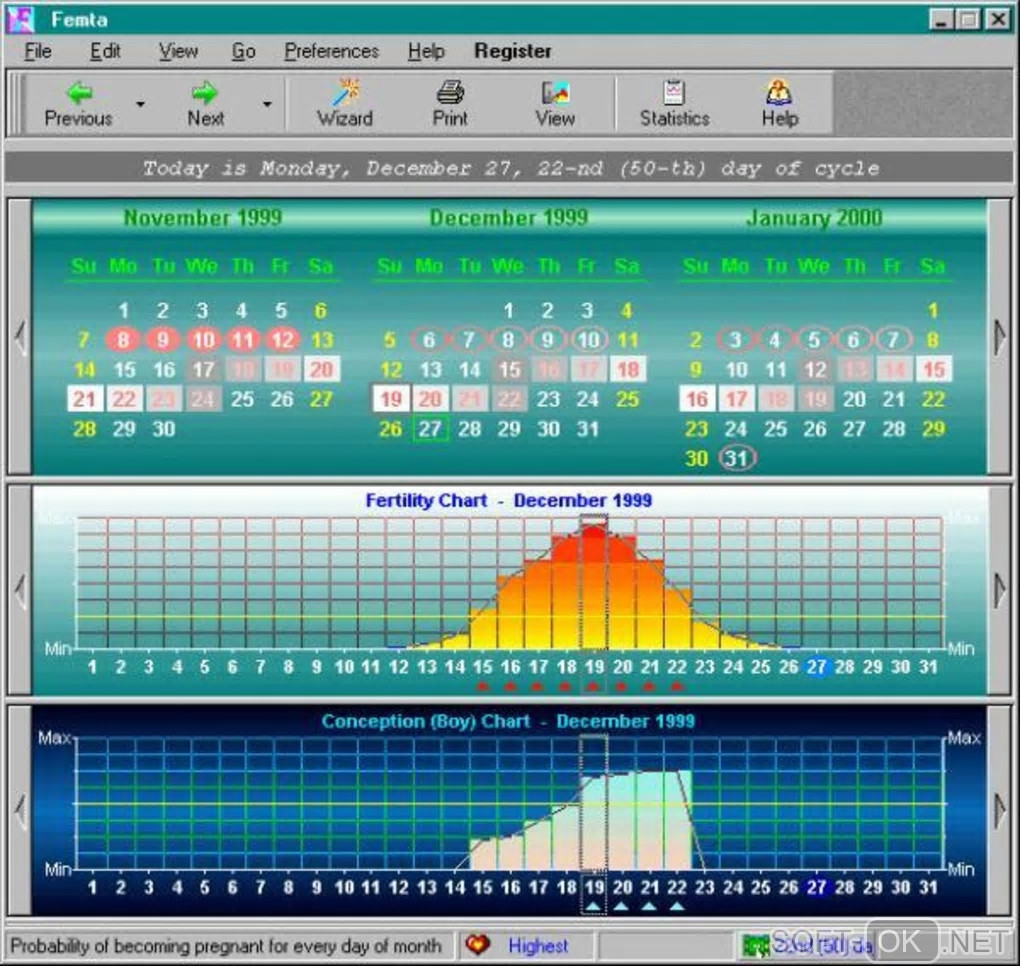Open the View menu in menu bar
This screenshot has height=966, width=1020.
coord(178,51)
